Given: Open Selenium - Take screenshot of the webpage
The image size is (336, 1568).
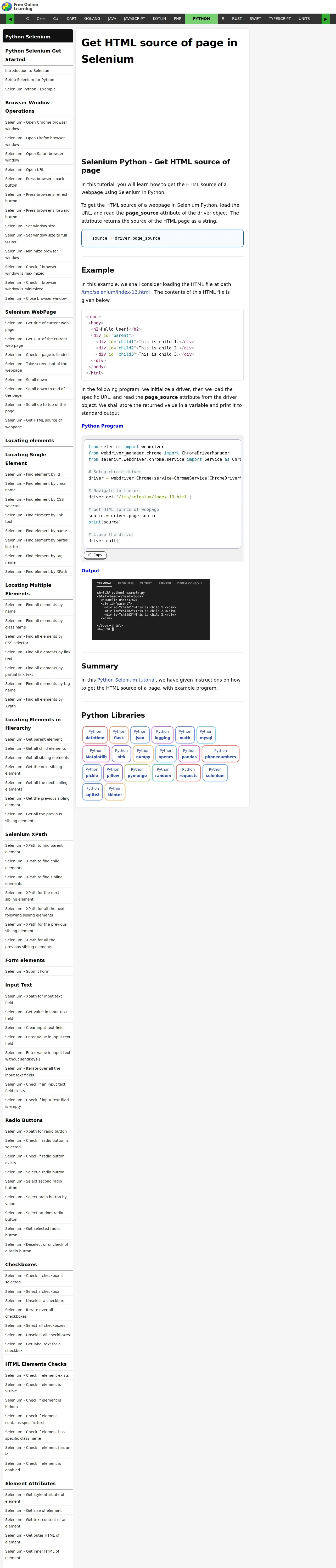Looking at the screenshot, I should (38, 367).
